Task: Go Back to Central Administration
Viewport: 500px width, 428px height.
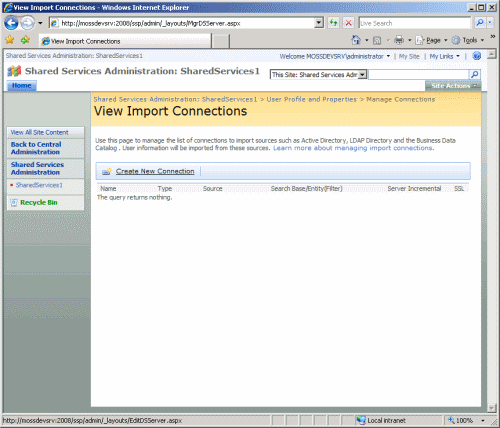Action: pos(36,148)
